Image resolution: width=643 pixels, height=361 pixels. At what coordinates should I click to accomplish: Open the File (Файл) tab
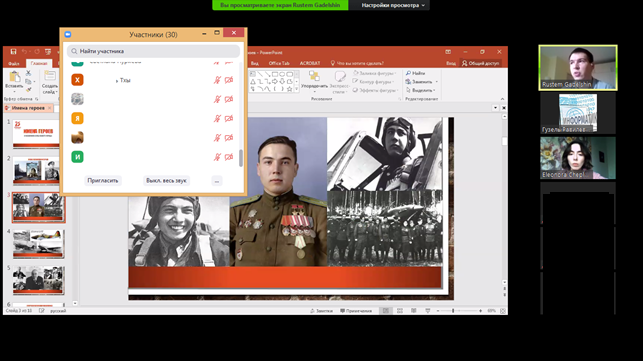pyautogui.click(x=14, y=64)
